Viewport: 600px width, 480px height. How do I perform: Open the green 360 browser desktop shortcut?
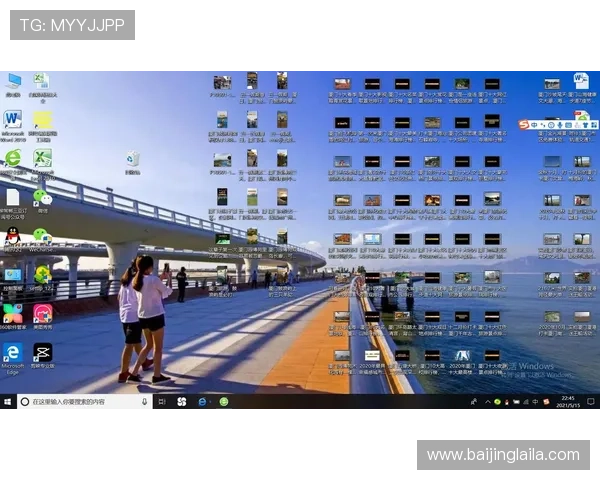(13, 158)
